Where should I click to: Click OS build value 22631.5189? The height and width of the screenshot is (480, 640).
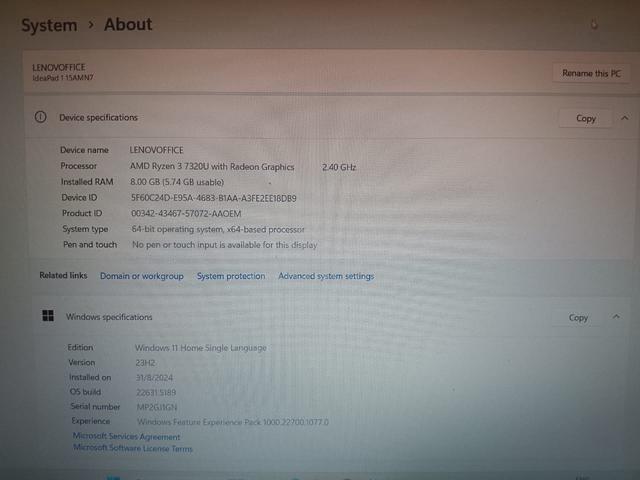[x=156, y=393]
